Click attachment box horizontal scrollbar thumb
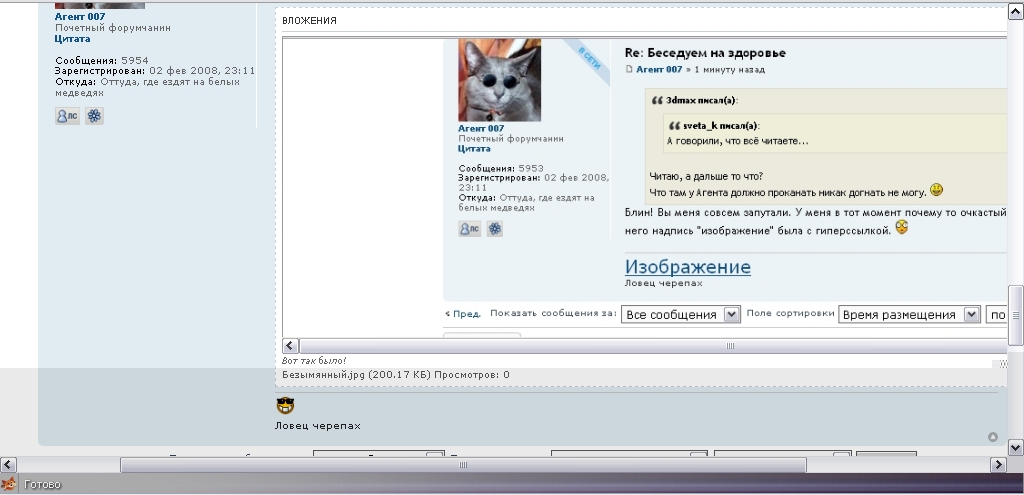The image size is (1024, 495). (653, 346)
